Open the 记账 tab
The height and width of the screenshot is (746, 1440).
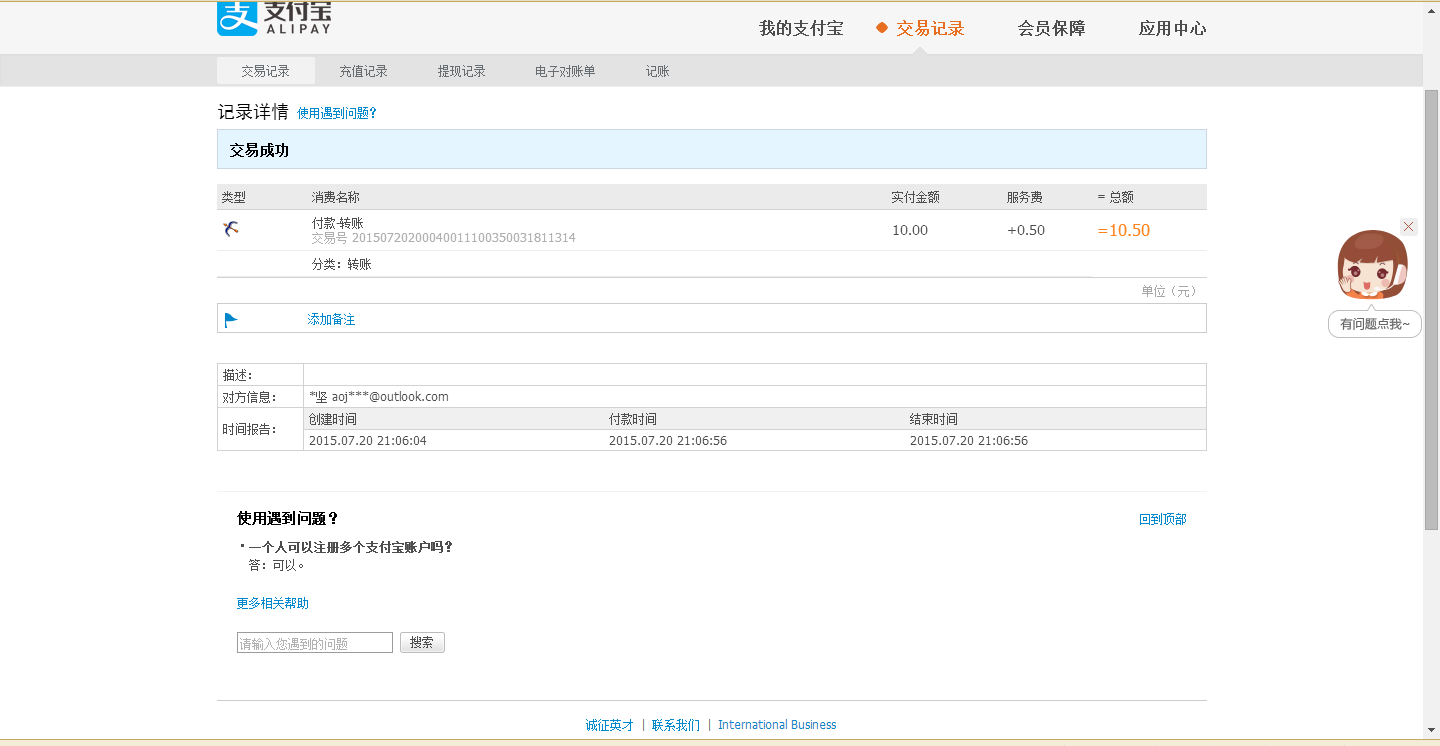[x=657, y=71]
